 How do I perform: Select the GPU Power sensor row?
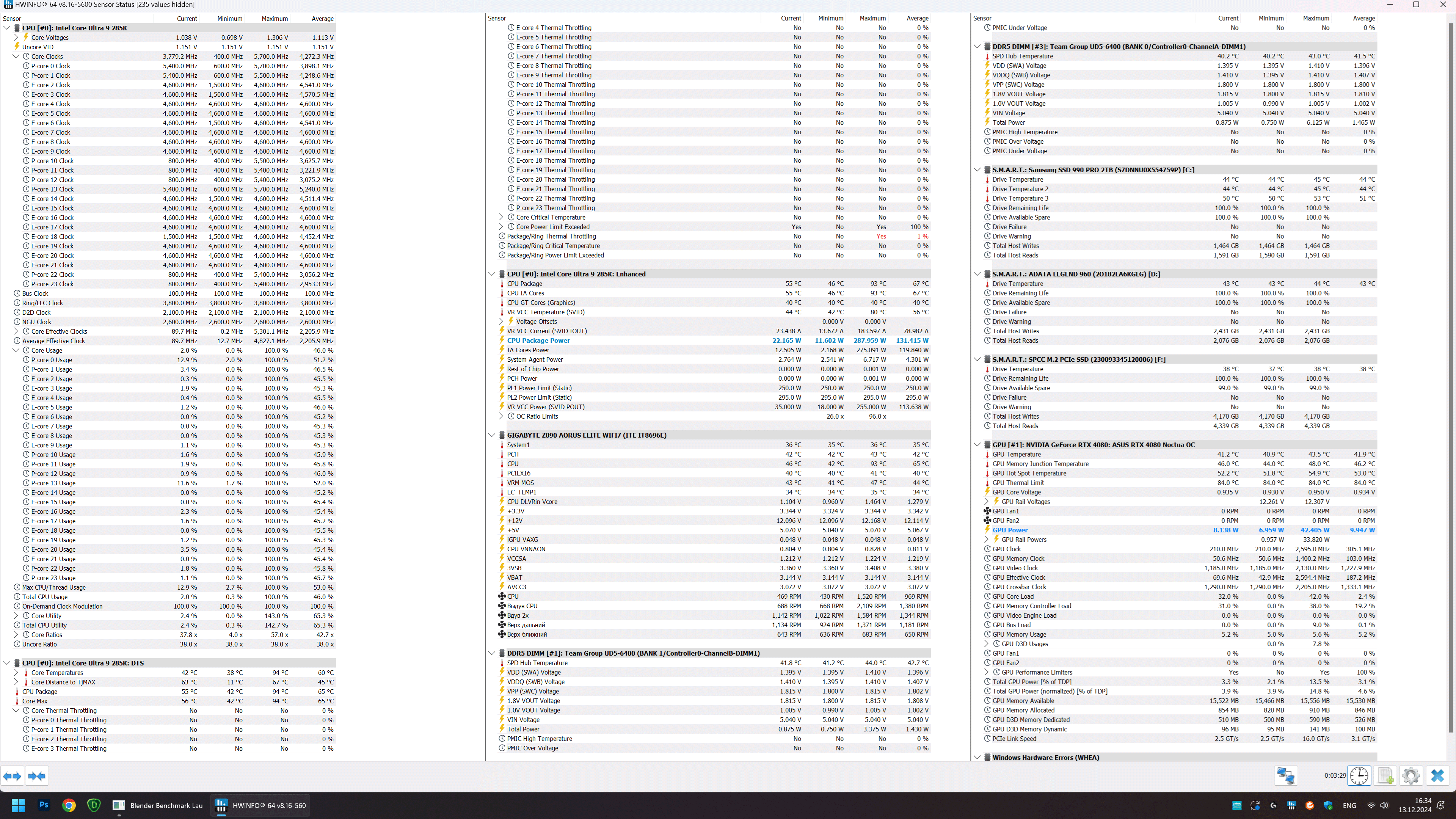click(1009, 530)
